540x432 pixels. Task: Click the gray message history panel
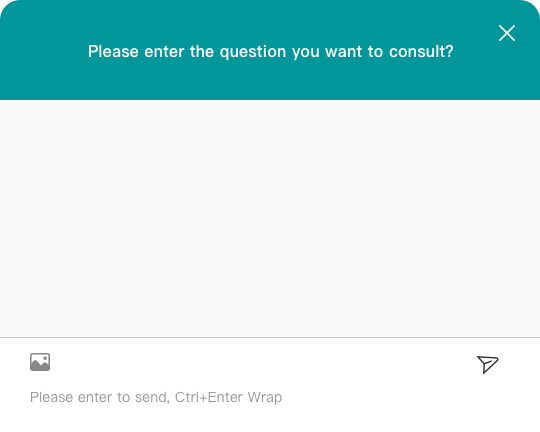point(270,218)
